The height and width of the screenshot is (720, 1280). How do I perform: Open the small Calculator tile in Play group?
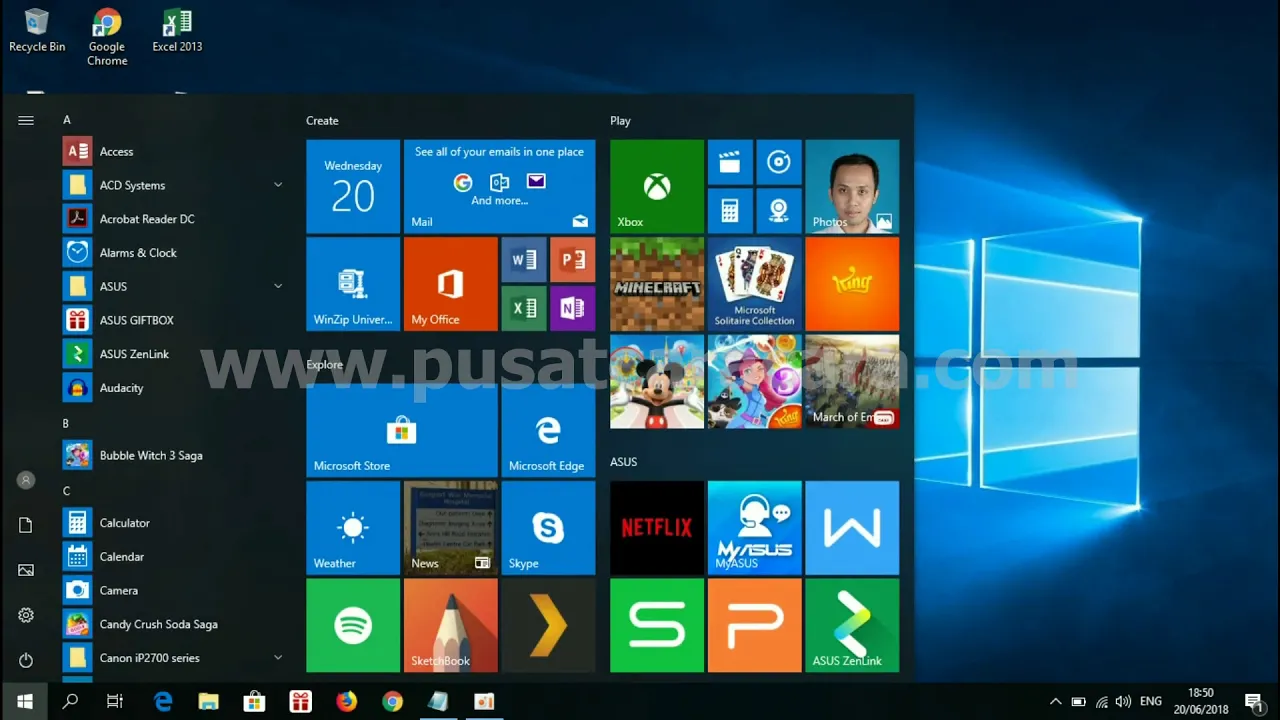[x=730, y=211]
